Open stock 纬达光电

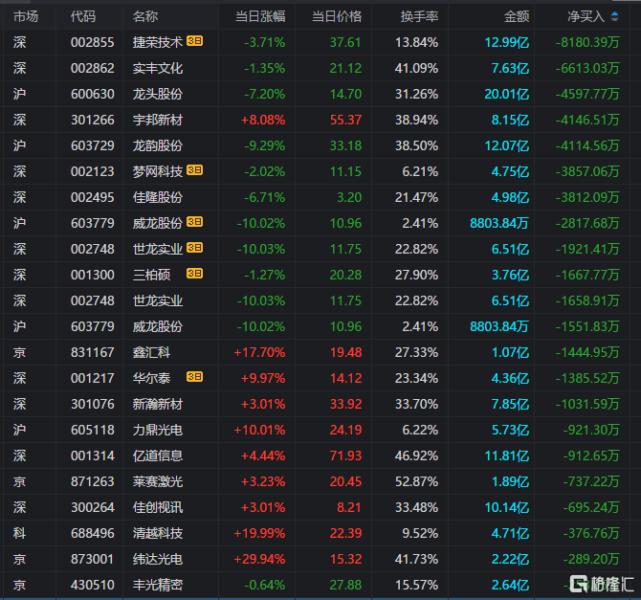[x=157, y=560]
